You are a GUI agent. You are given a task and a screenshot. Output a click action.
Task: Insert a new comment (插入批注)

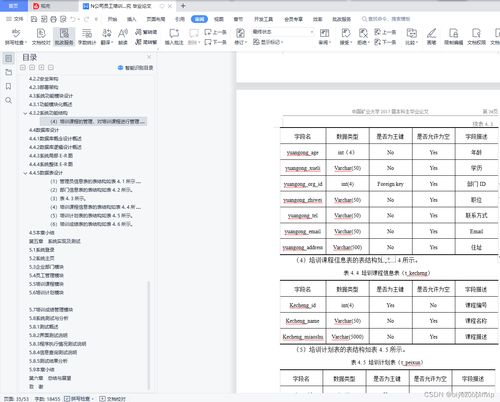pos(174,36)
